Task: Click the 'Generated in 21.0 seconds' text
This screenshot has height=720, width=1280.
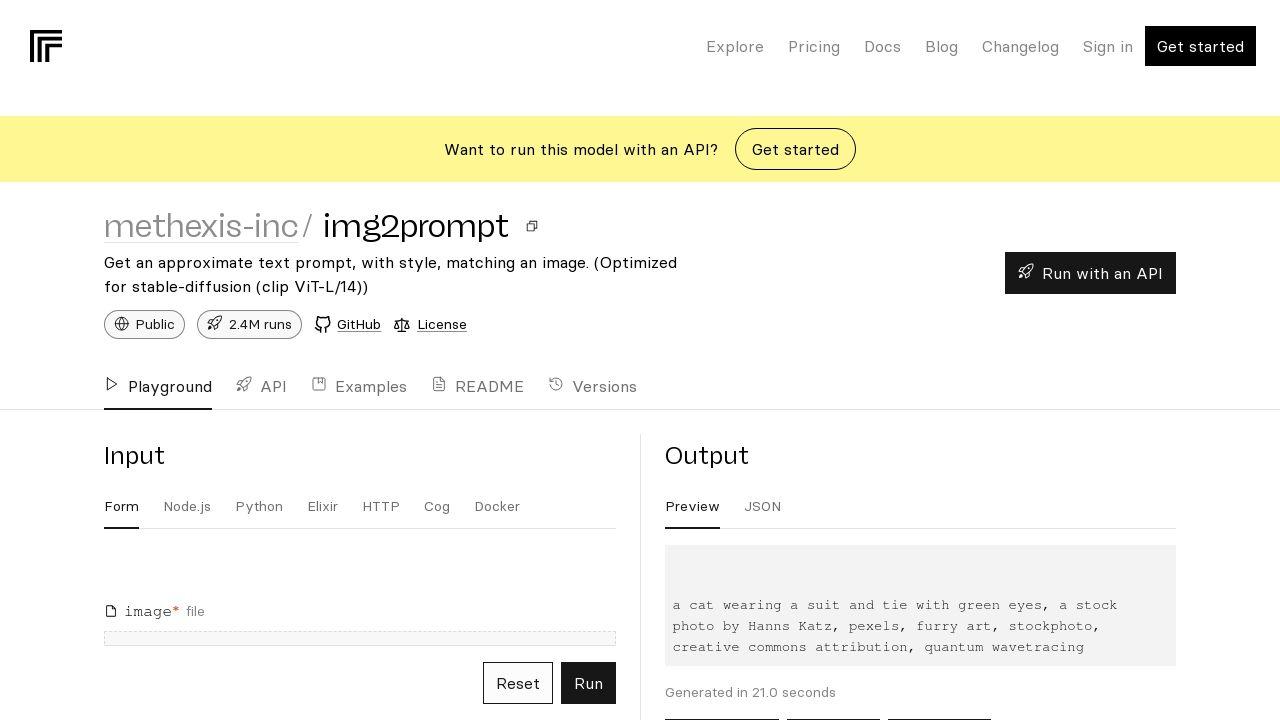Action: pos(750,692)
